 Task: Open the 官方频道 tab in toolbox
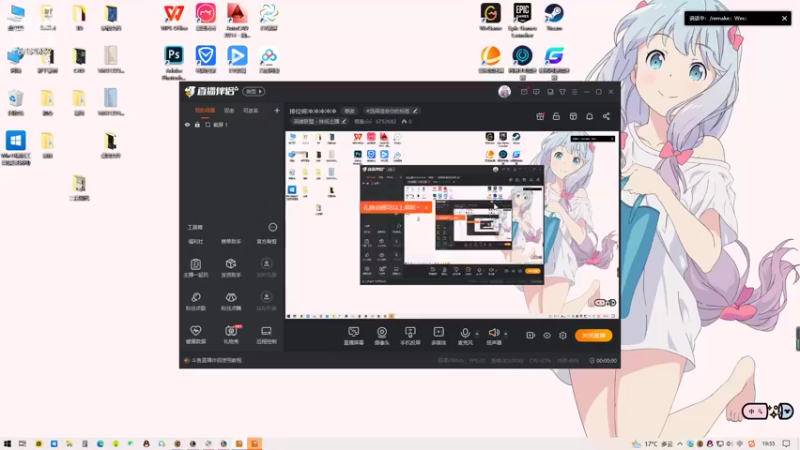[x=266, y=241]
